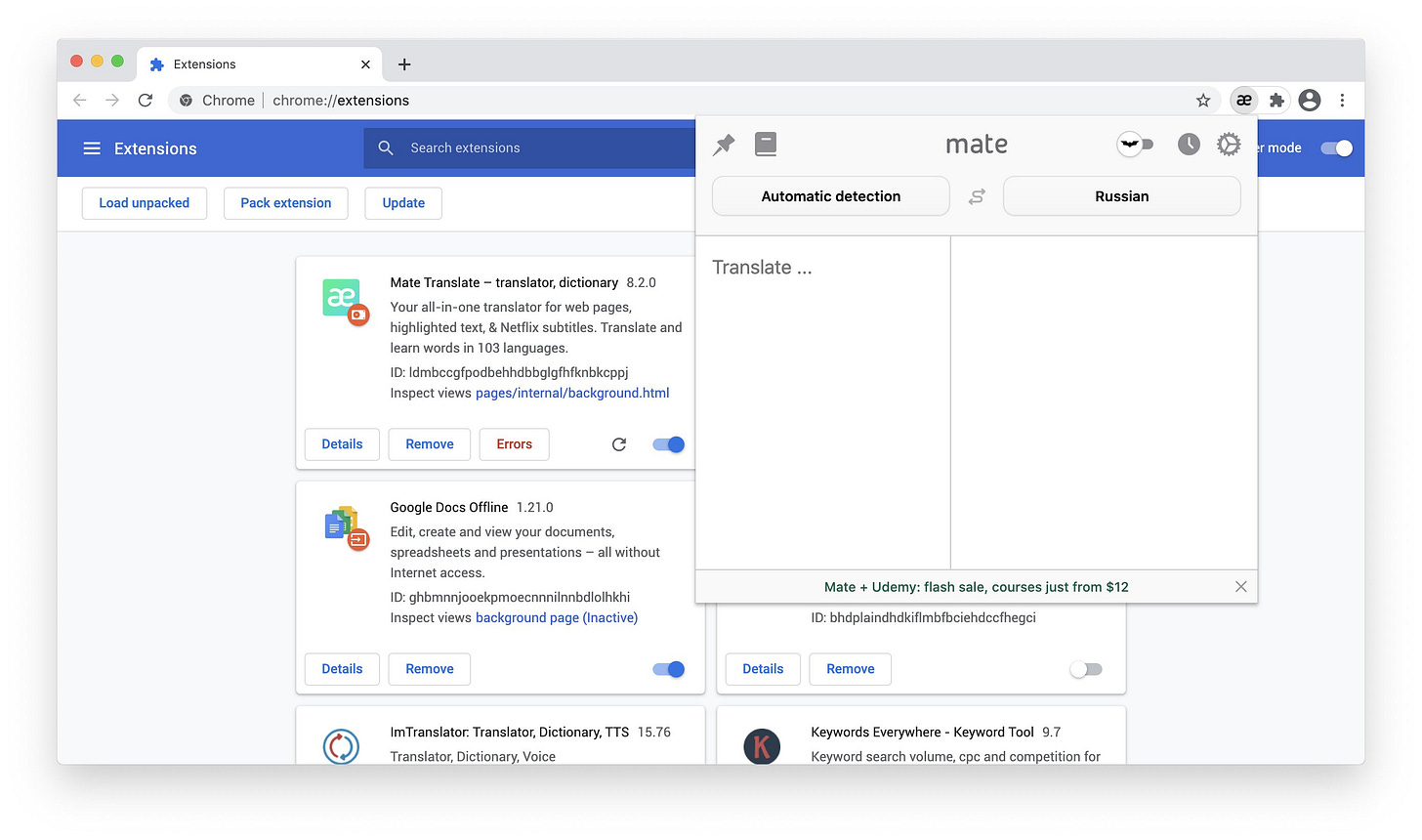Screen dimensions: 1422x840
Task: Open a new browser tab
Action: (404, 64)
